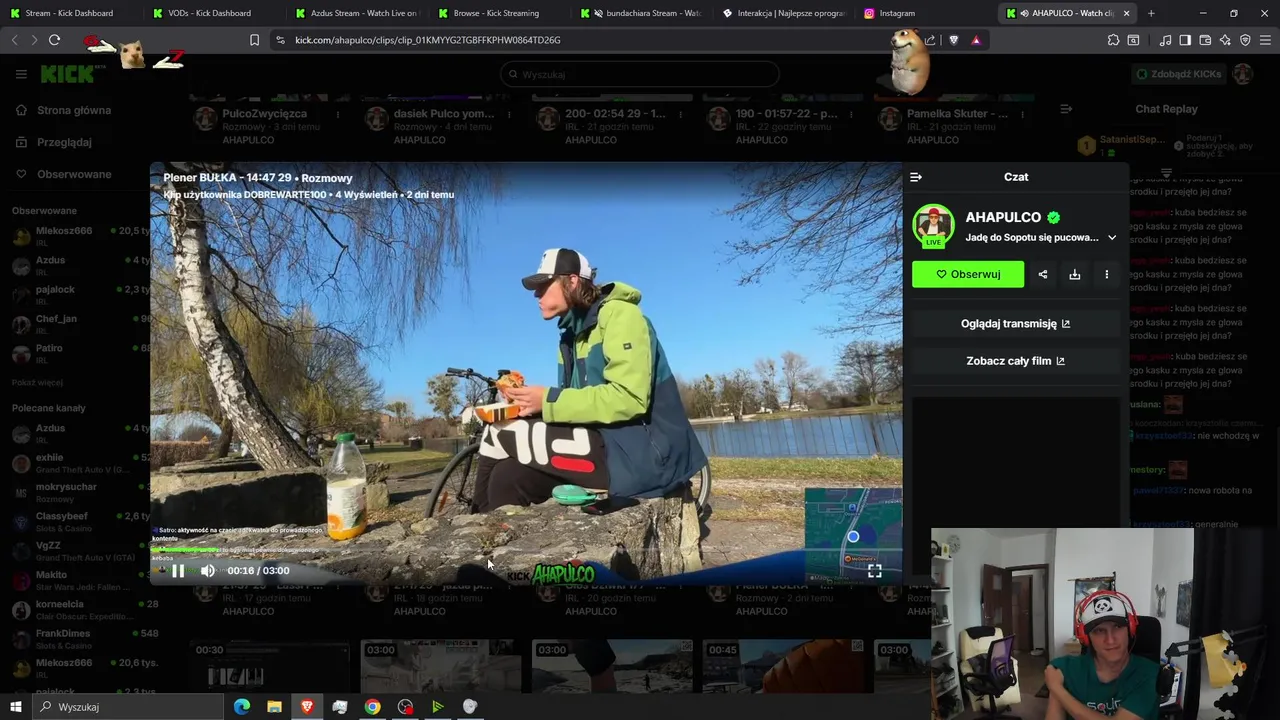Image resolution: width=1280 pixels, height=720 pixels.
Task: Download the clip
Action: 1075,274
